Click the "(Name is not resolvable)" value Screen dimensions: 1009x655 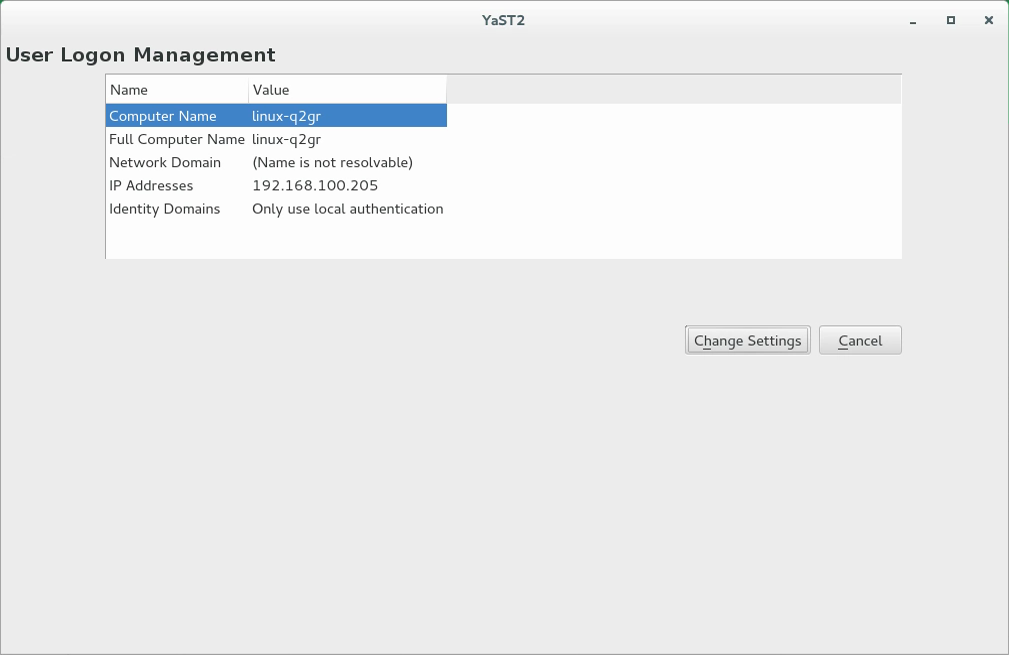332,162
